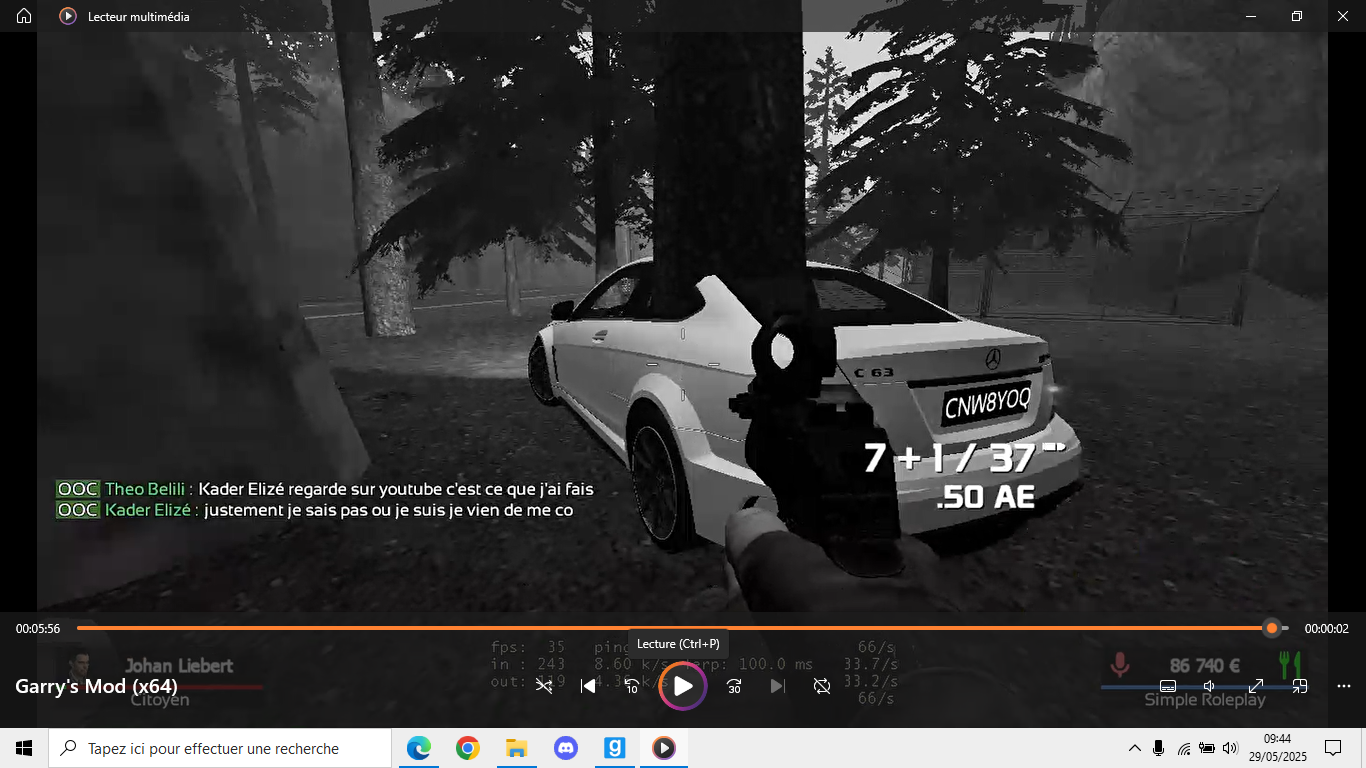
Task: Open Microsoft Edge from the taskbar
Action: [x=418, y=748]
